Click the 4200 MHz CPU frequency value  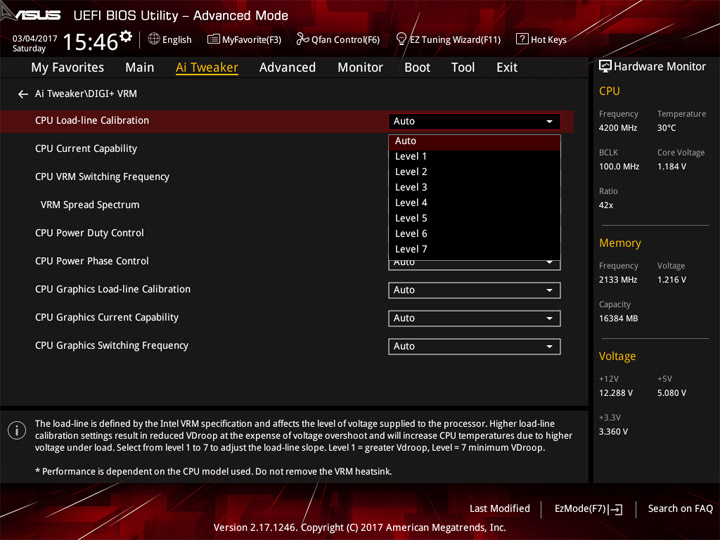pos(618,128)
